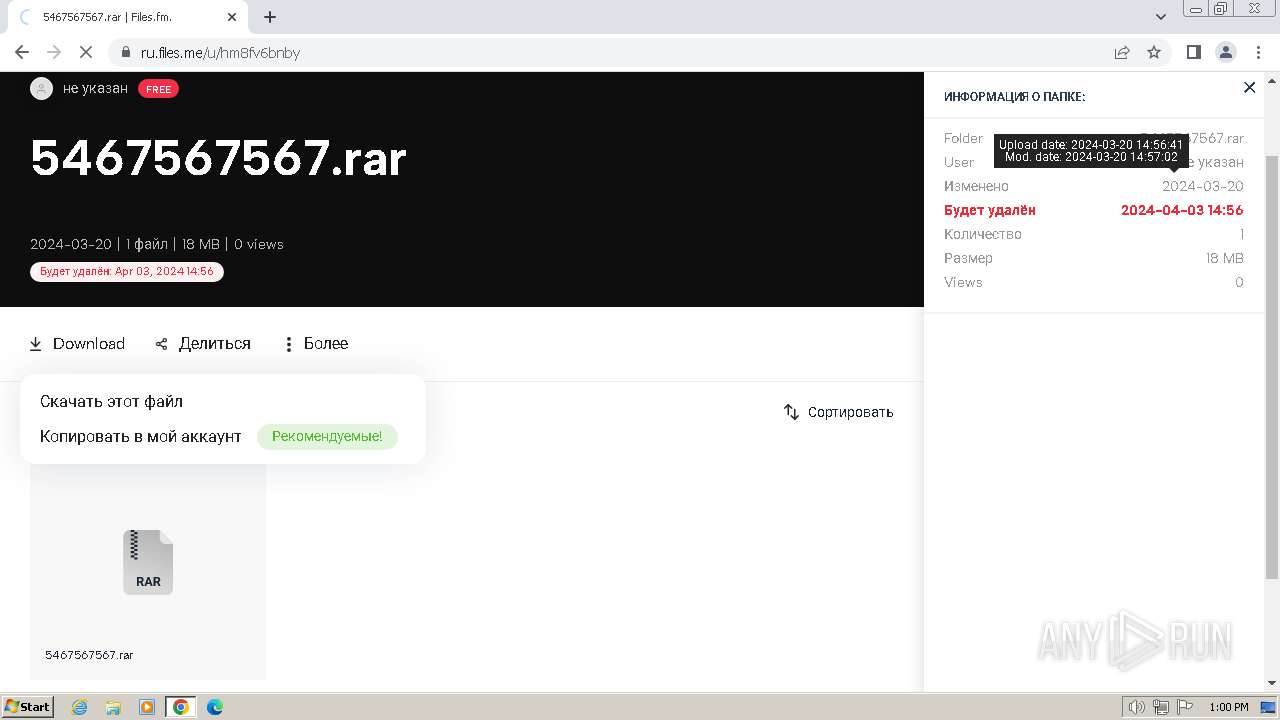Expand the tab search chevron
This screenshot has height=720, width=1280.
1161,17
